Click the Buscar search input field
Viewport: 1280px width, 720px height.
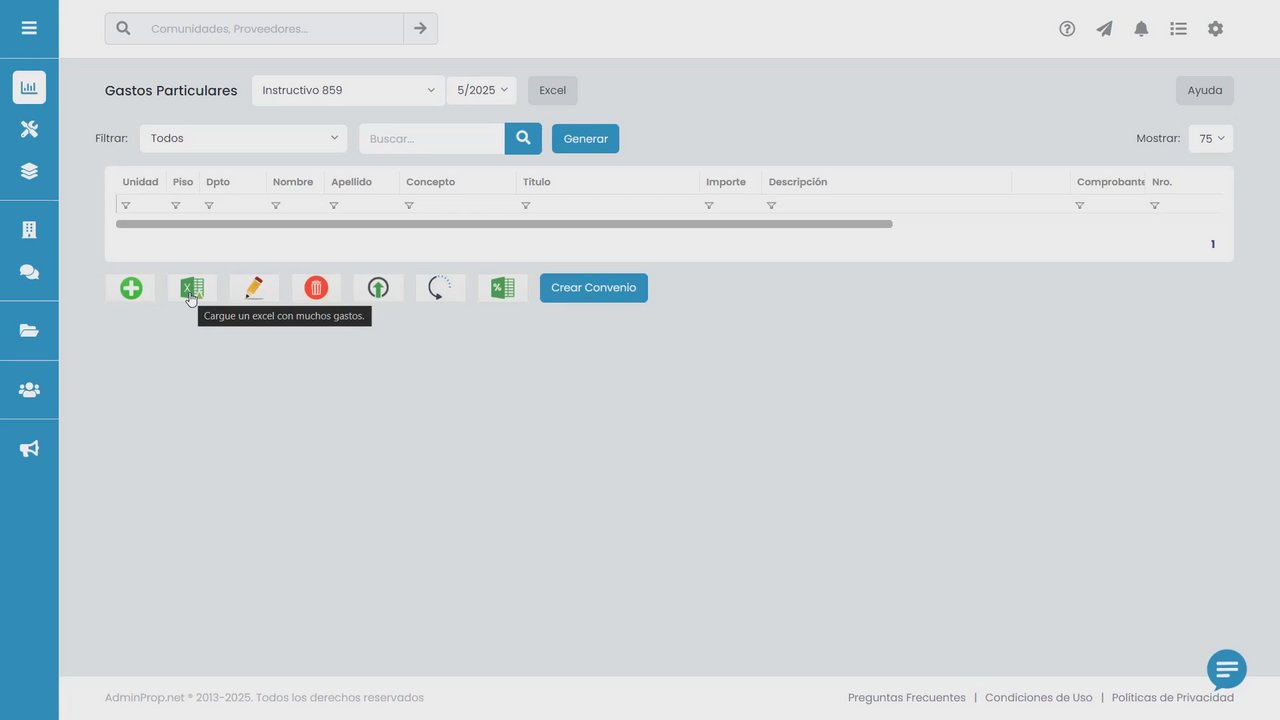[432, 139]
